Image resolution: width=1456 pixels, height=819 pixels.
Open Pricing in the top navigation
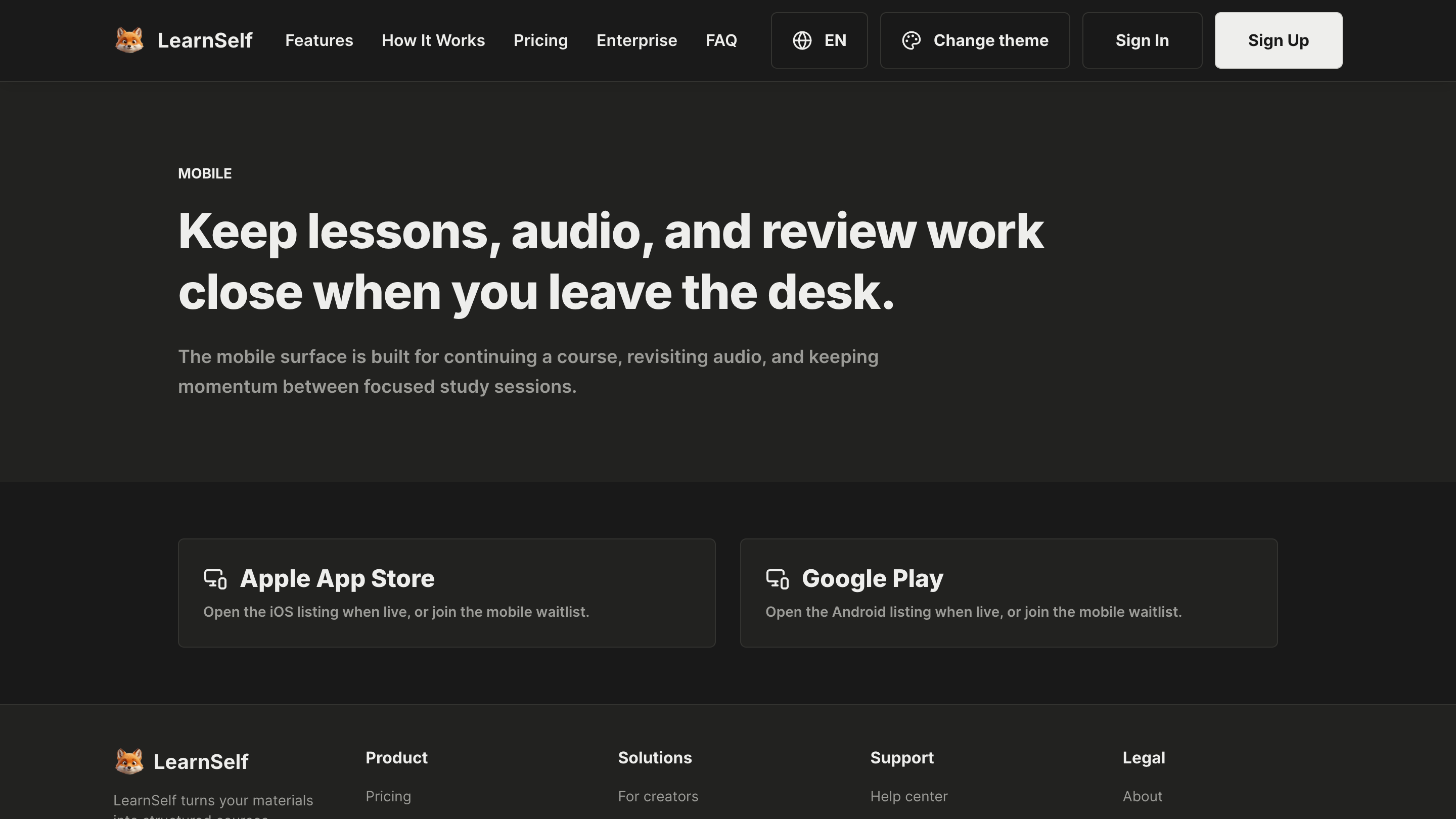(540, 40)
